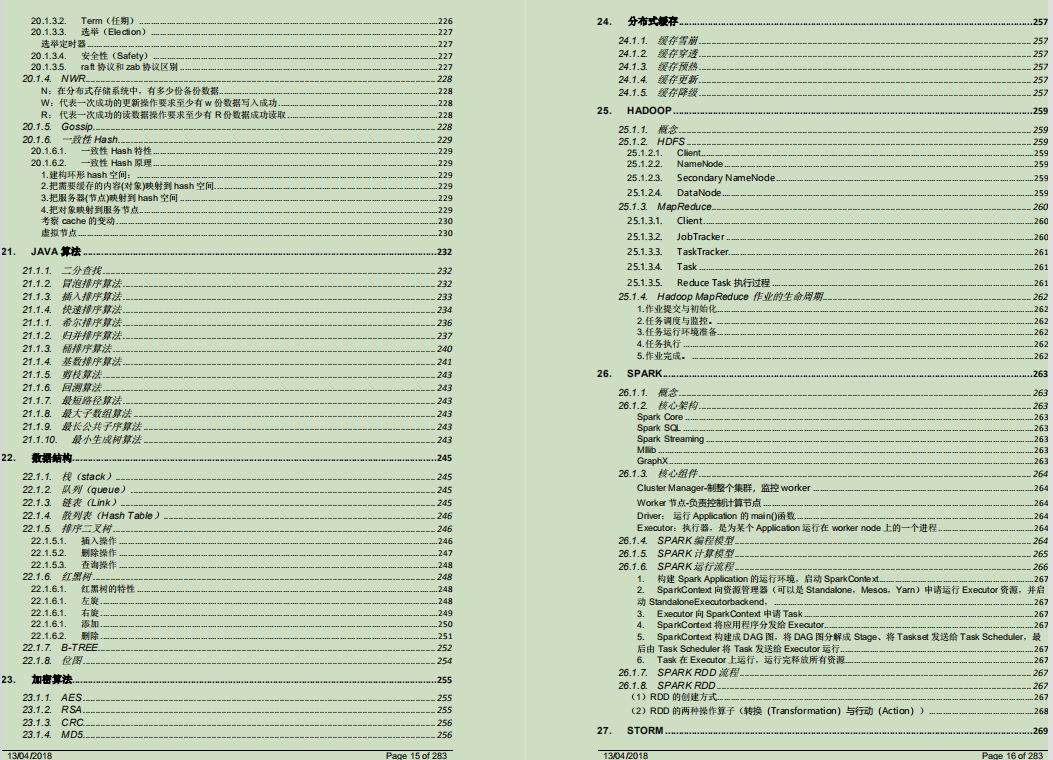Open '22.1.5. 排序二叉树' entry
The width and height of the screenshot is (1053, 760).
pos(237,528)
